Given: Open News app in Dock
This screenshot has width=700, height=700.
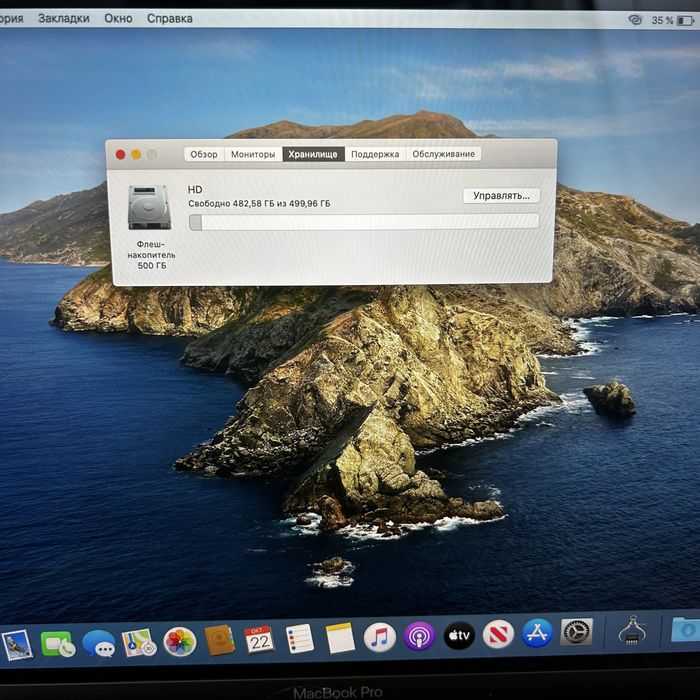Looking at the screenshot, I should coord(498,634).
